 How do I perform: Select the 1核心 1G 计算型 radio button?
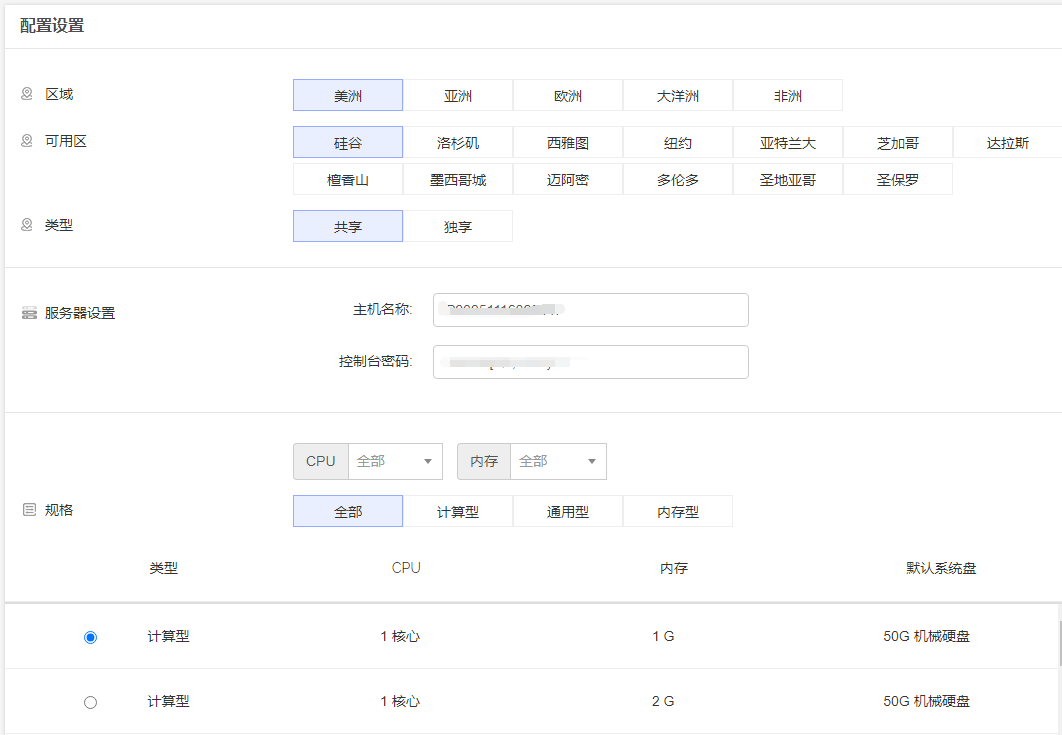pos(91,637)
